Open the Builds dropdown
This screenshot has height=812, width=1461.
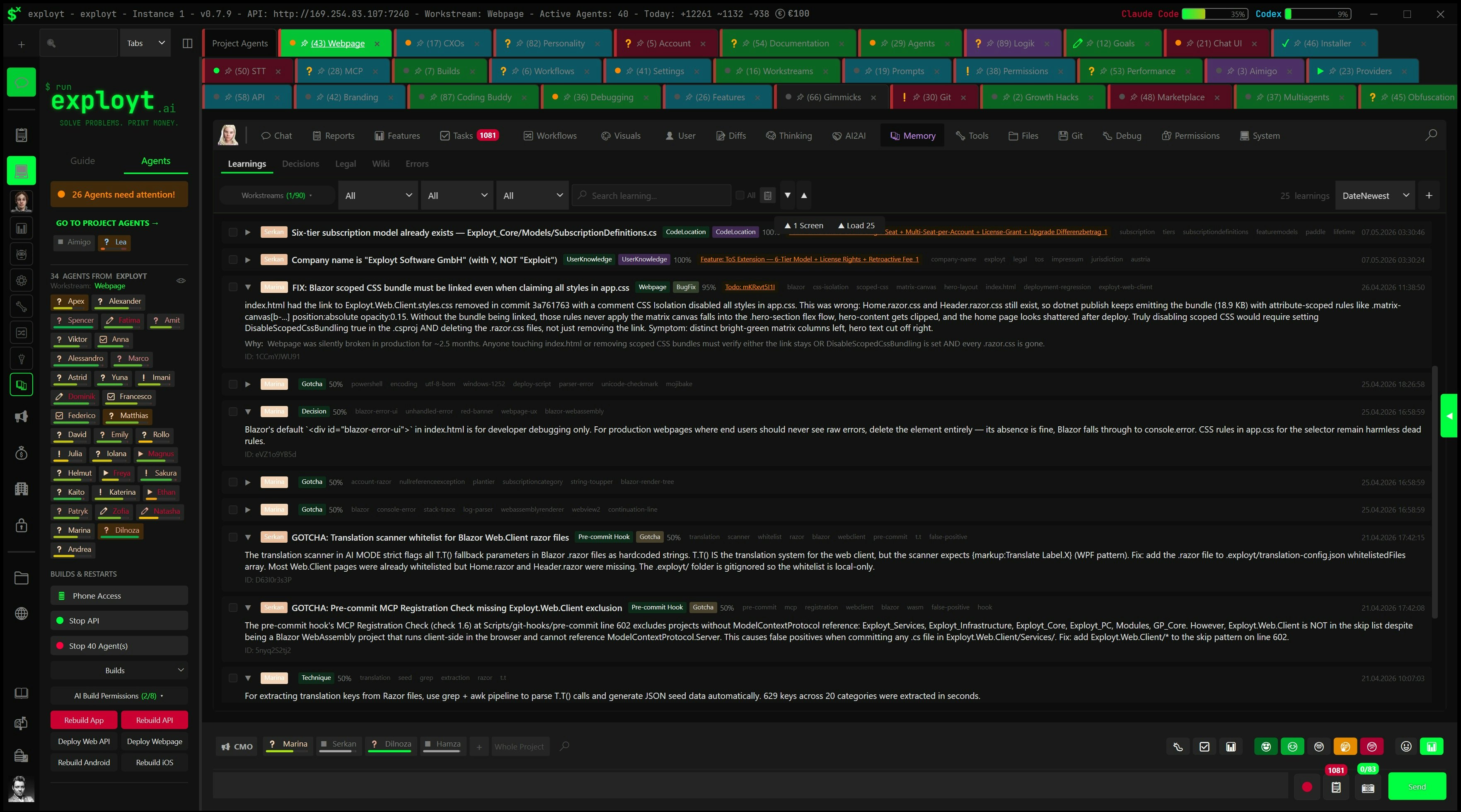click(x=119, y=671)
